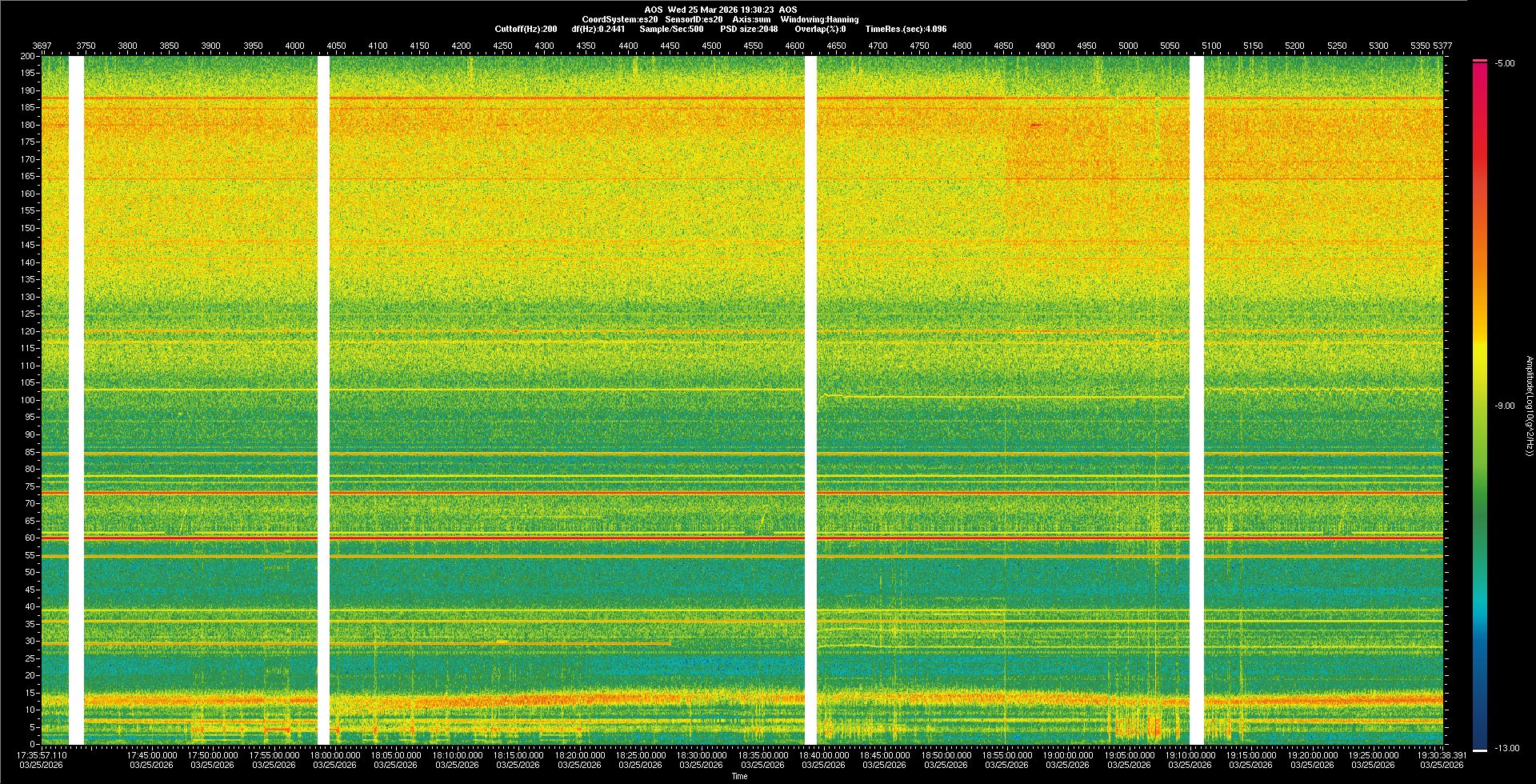Click the 19:10:00.000 time axis label
This screenshot has height=784, width=1536.
pos(1190,755)
